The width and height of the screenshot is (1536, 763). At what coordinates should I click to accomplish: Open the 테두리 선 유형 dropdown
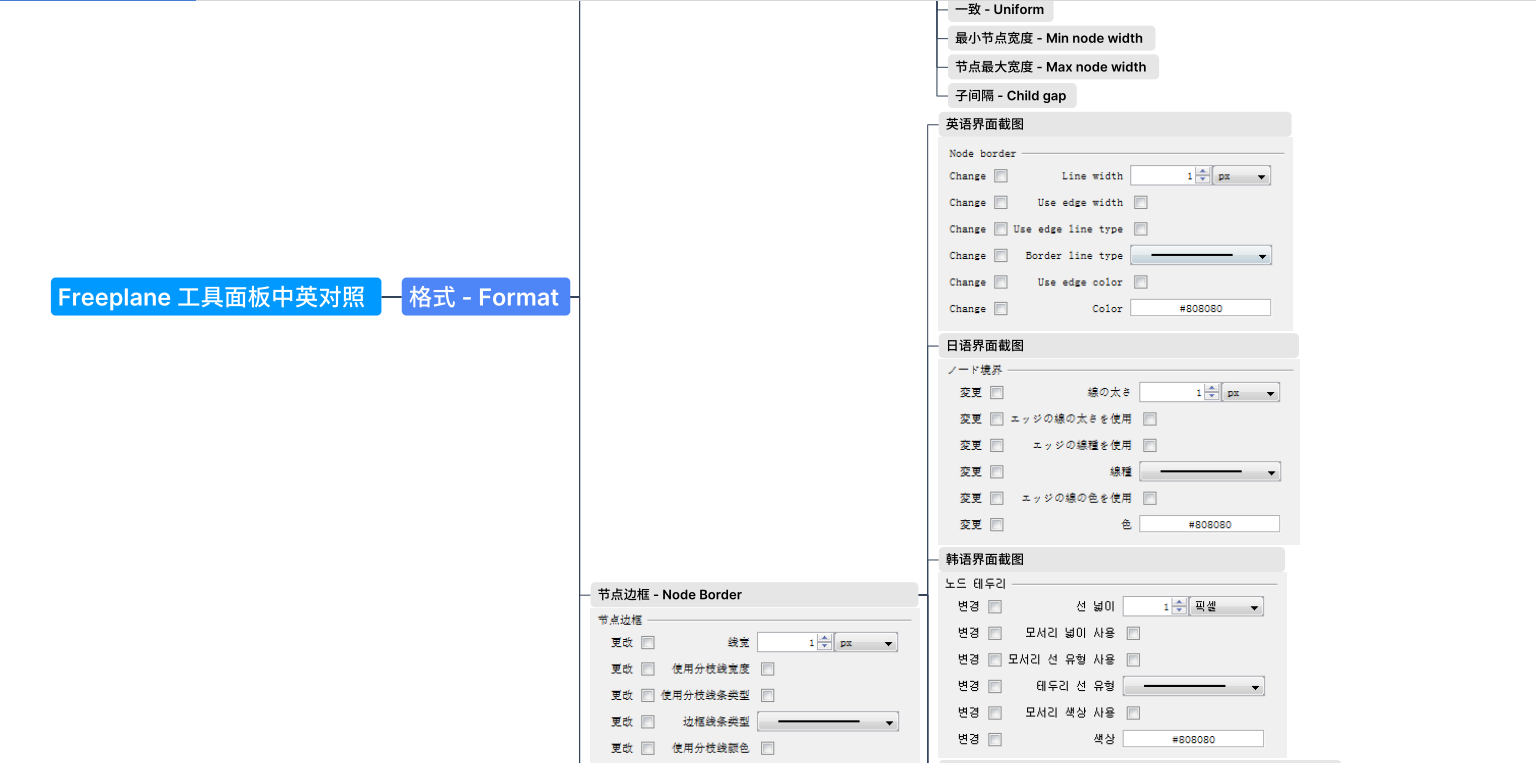click(x=1194, y=686)
